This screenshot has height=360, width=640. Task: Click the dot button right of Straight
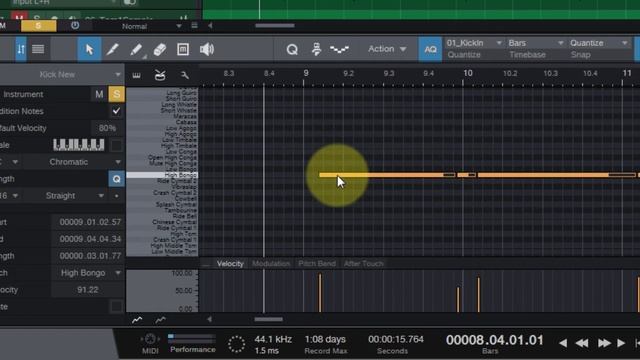point(116,196)
